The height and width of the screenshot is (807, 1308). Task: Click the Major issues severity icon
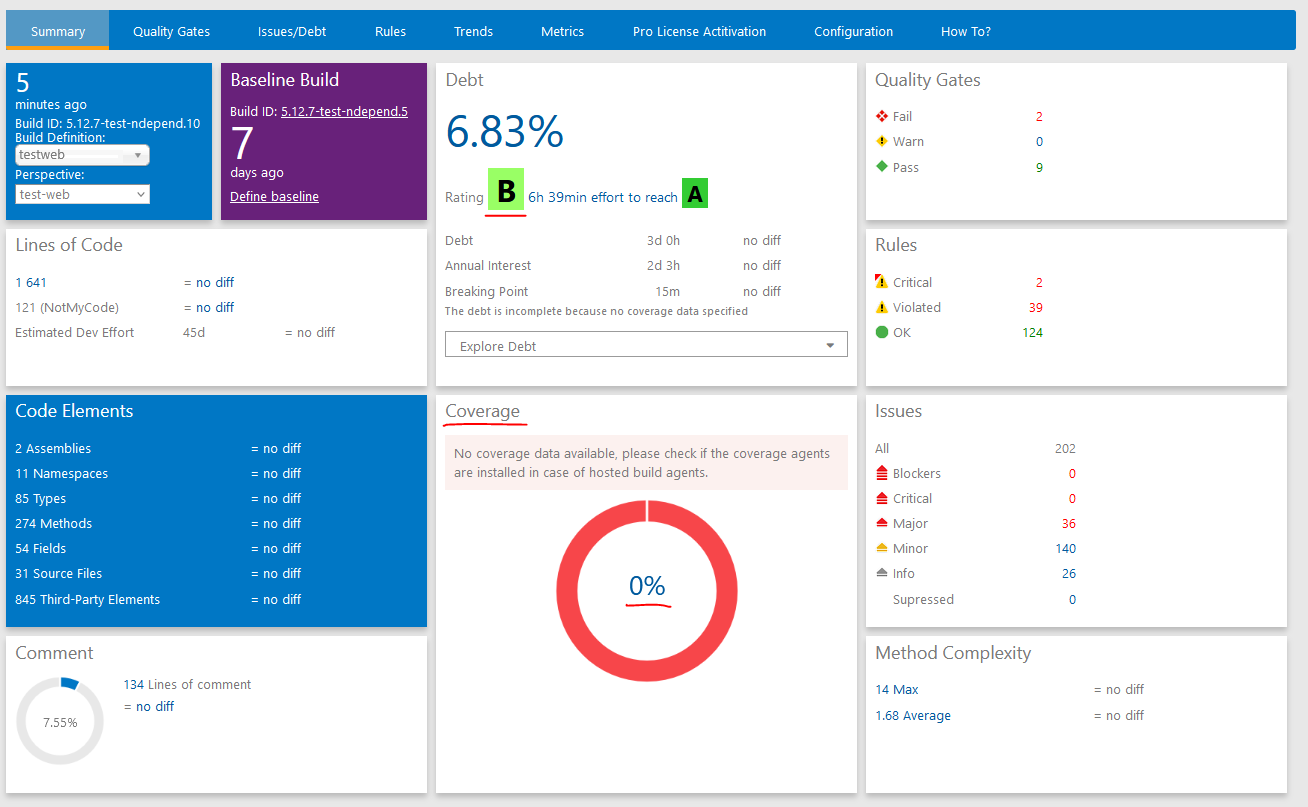[x=882, y=523]
